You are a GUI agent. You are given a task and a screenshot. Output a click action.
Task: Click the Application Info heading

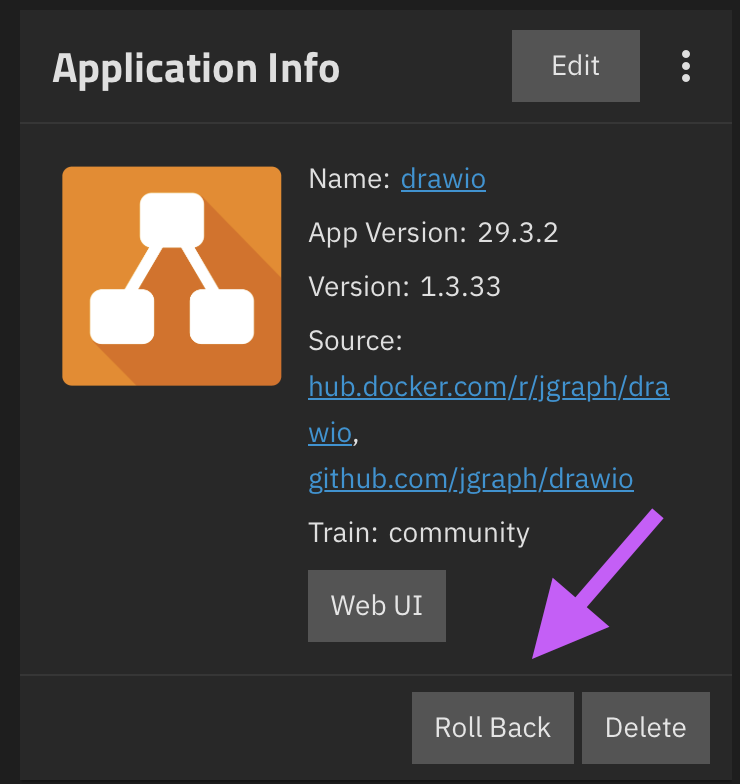click(196, 68)
